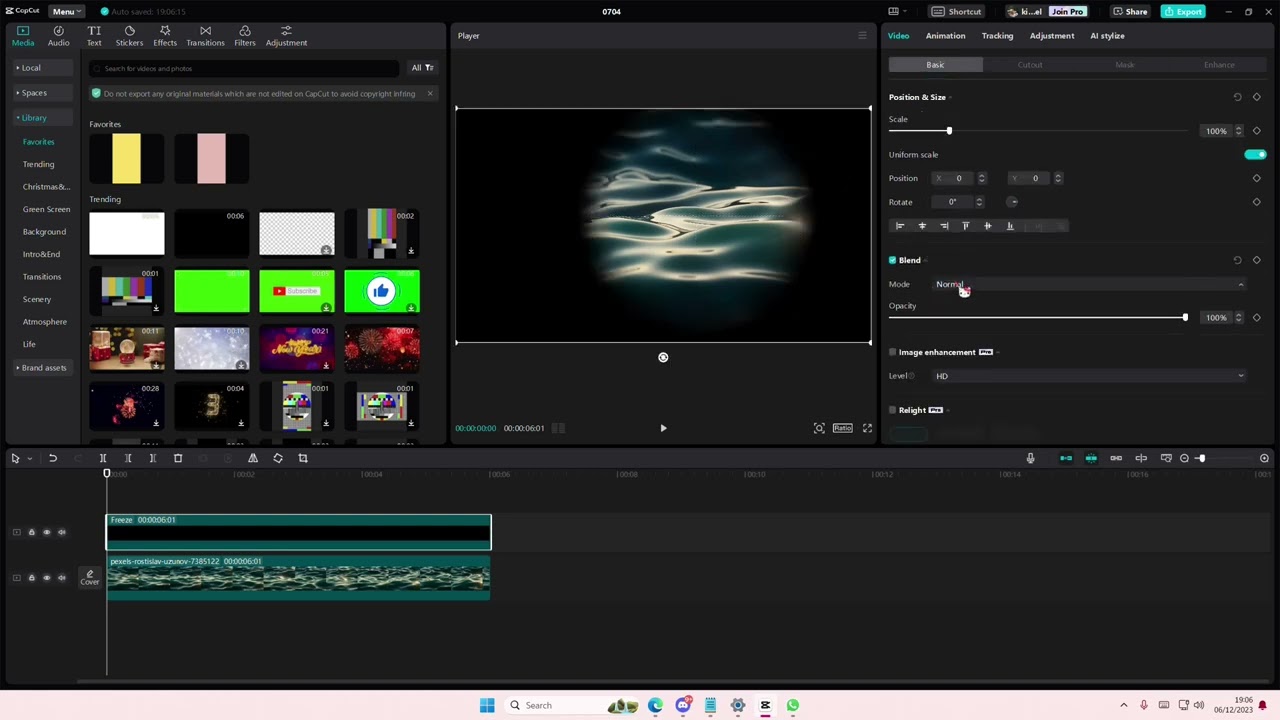Switch to the Tracking tab
The height and width of the screenshot is (720, 1280).
[x=997, y=36]
